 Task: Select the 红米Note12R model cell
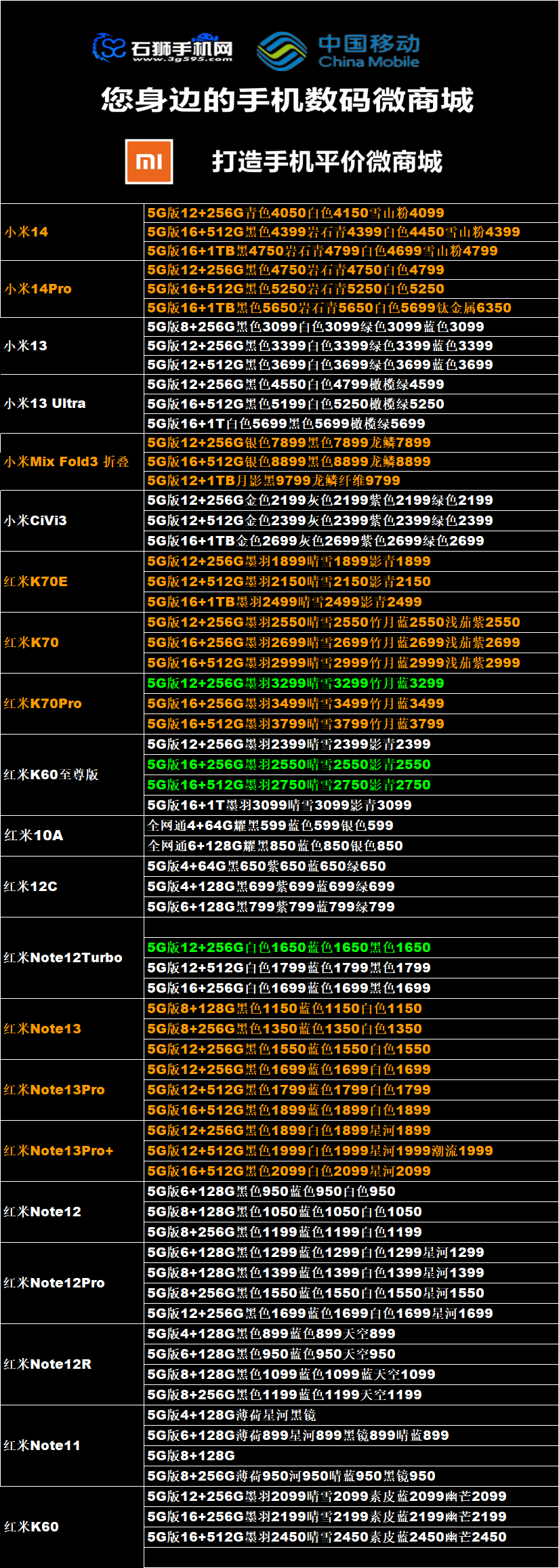click(72, 1364)
